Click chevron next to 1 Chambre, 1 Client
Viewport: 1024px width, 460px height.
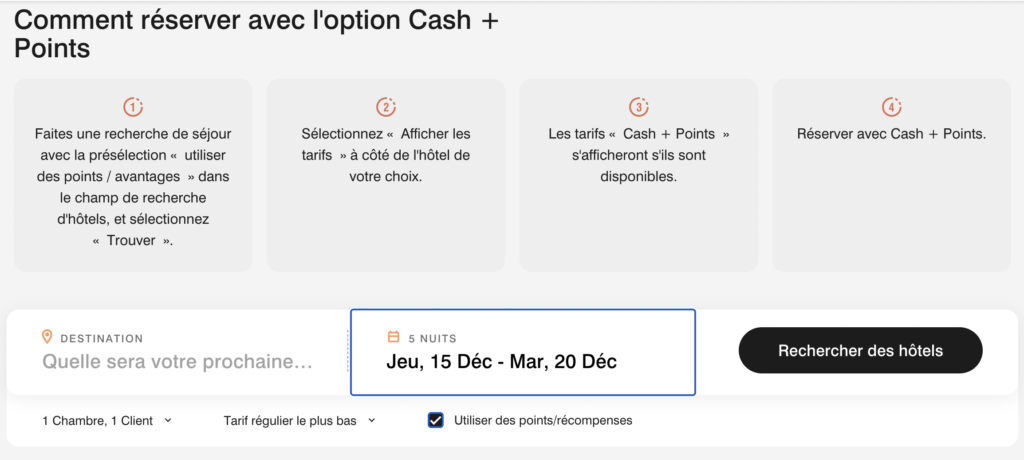tap(168, 421)
